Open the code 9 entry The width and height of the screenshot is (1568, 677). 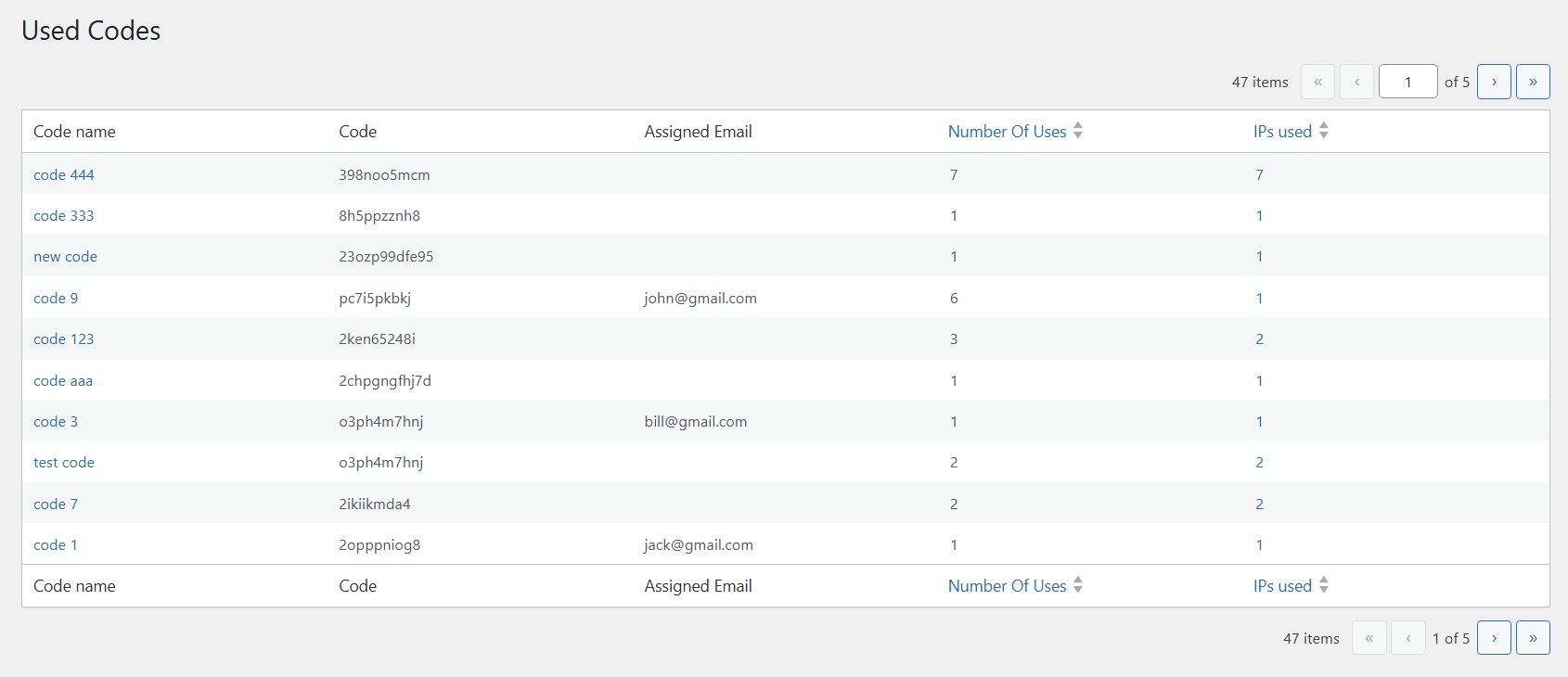(x=56, y=299)
